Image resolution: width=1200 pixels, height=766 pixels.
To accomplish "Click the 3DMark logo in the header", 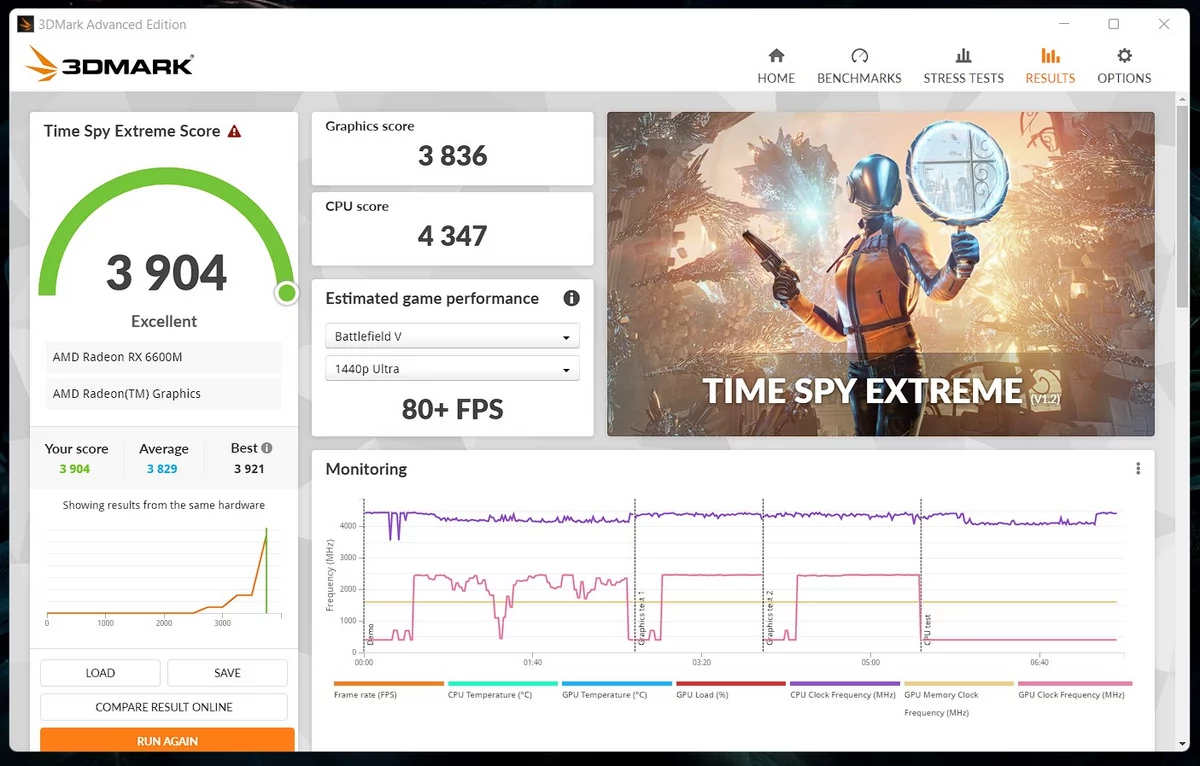I will coord(109,65).
